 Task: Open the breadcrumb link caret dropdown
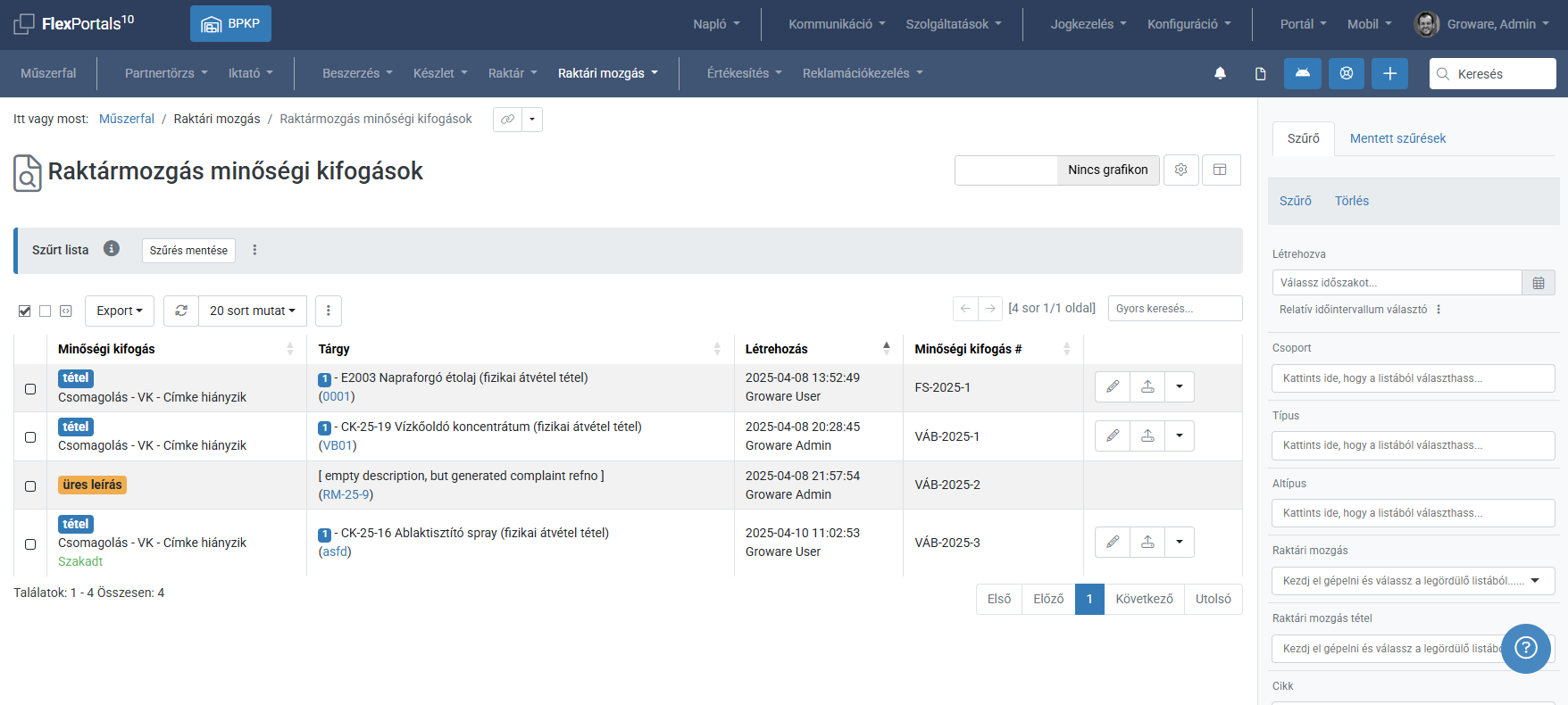pyautogui.click(x=532, y=120)
